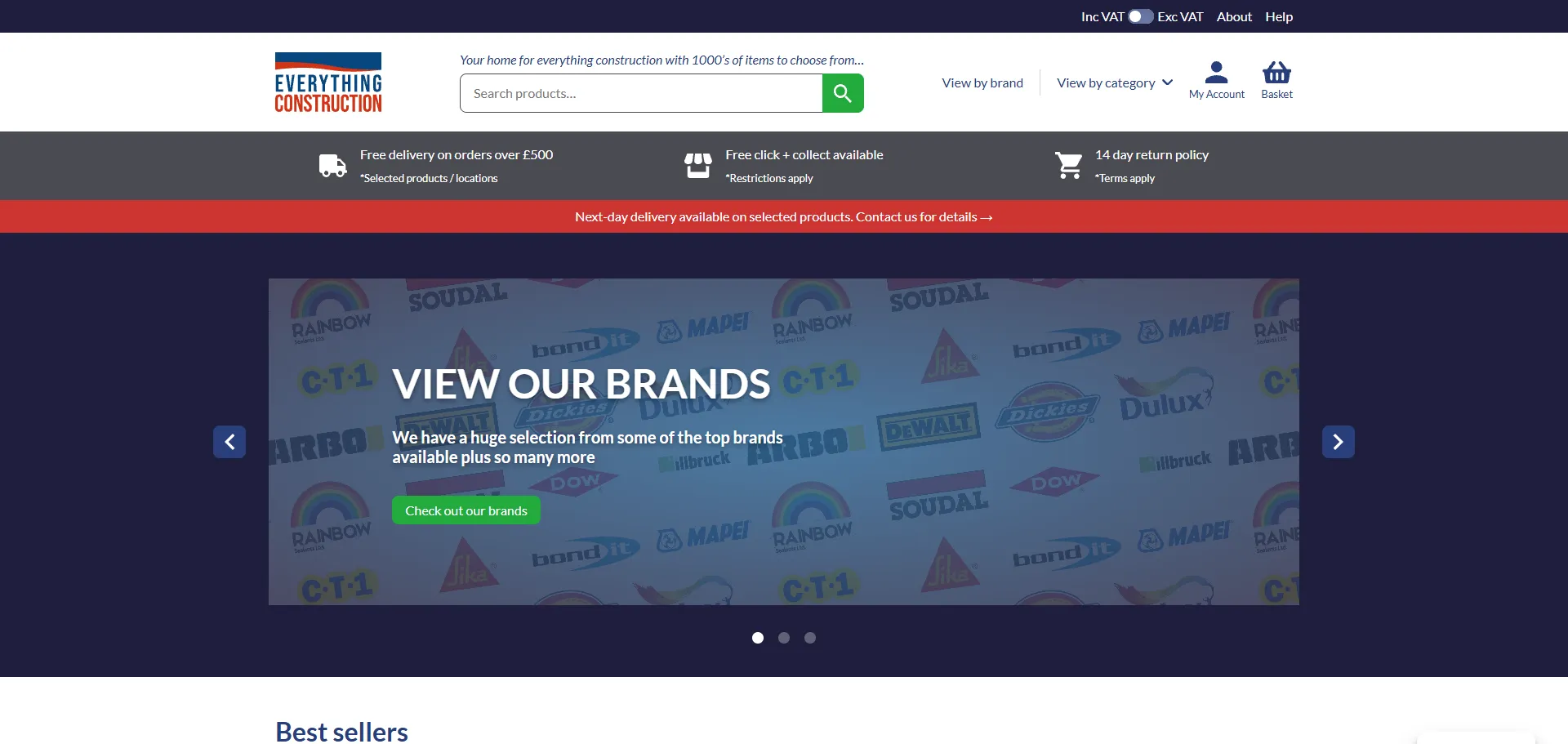
Task: Open My Account person icon
Action: click(x=1217, y=73)
